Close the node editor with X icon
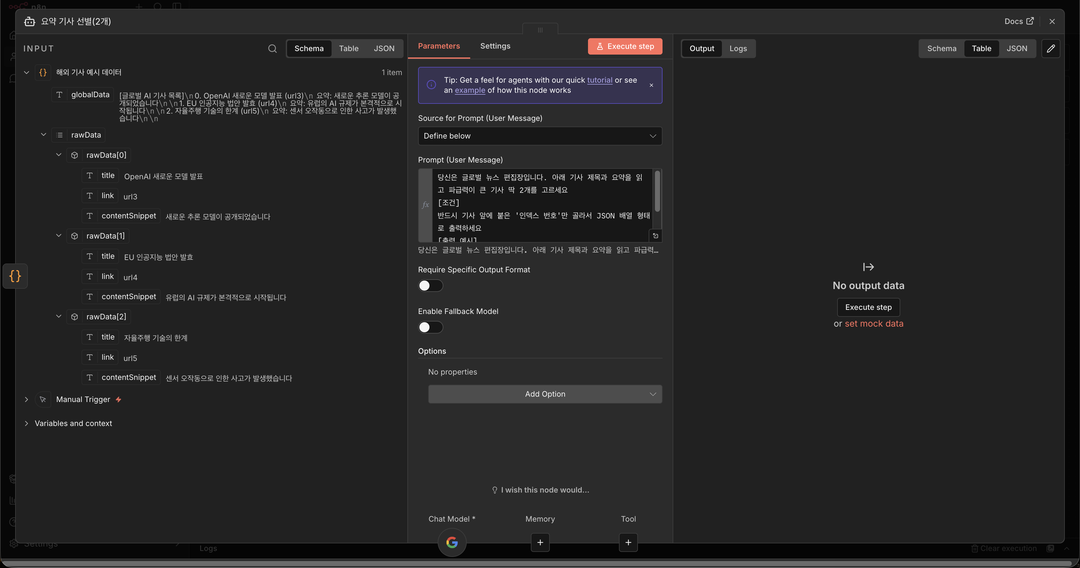Image resolution: width=1080 pixels, height=568 pixels. [x=1051, y=21]
